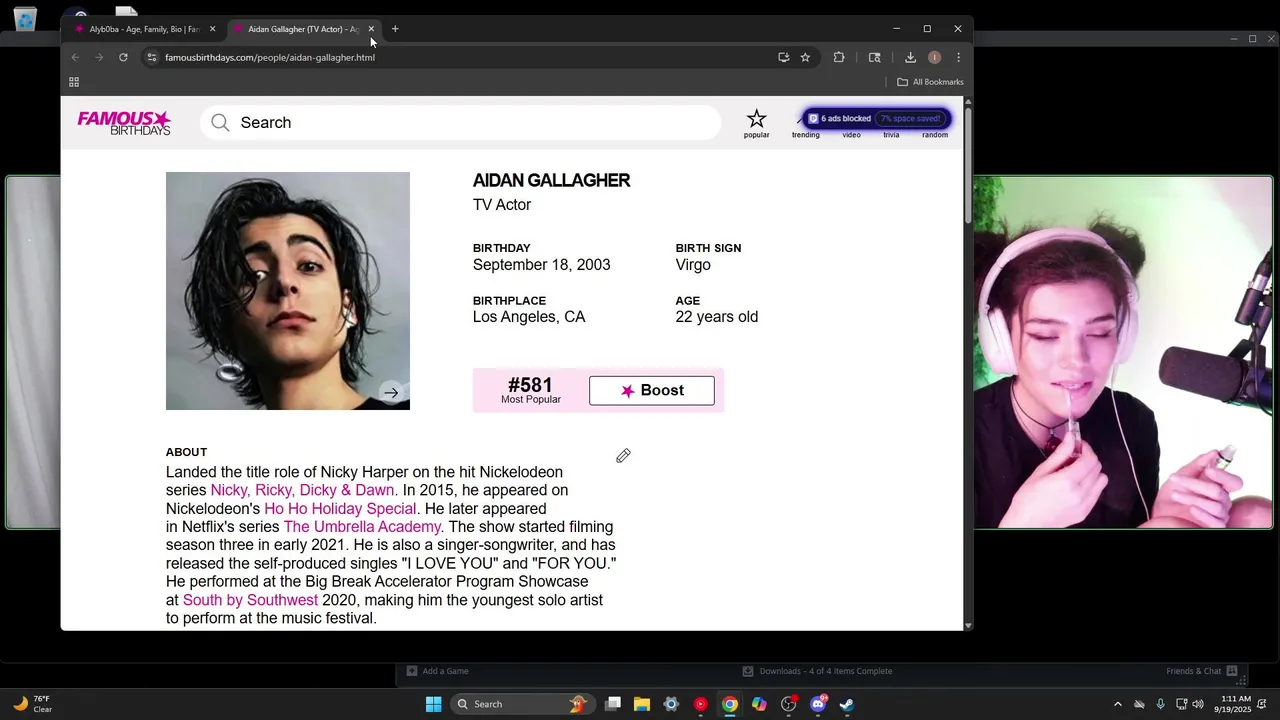
Task: Reload the page
Action: pos(123,57)
